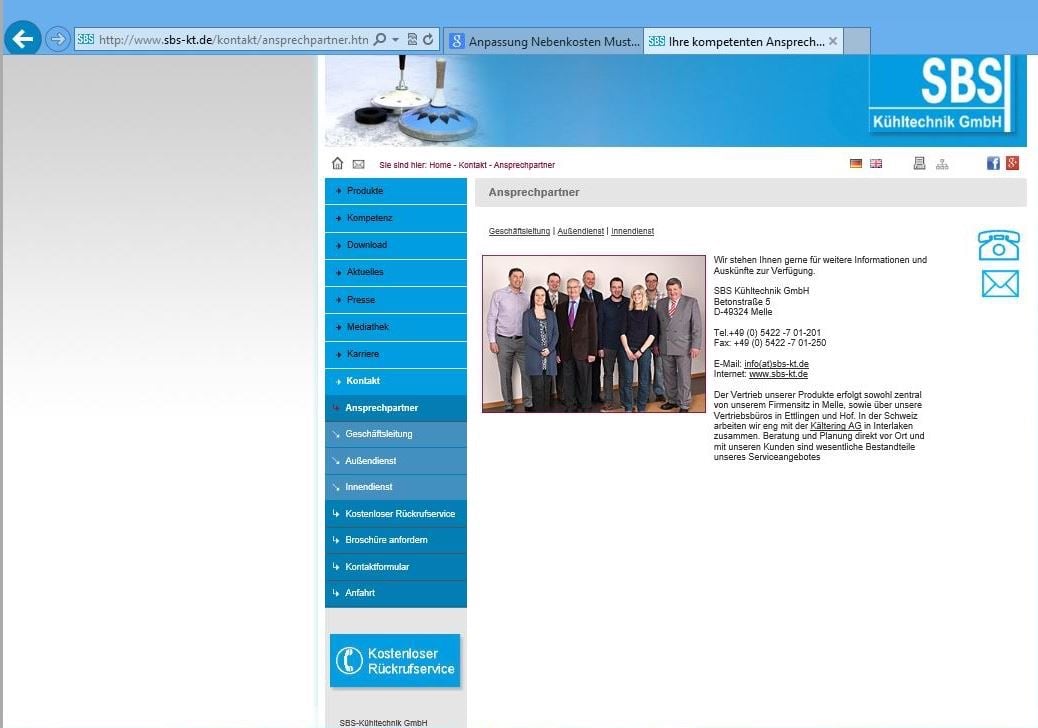The height and width of the screenshot is (728, 1038).
Task: Open the sitemap icon
Action: point(942,163)
